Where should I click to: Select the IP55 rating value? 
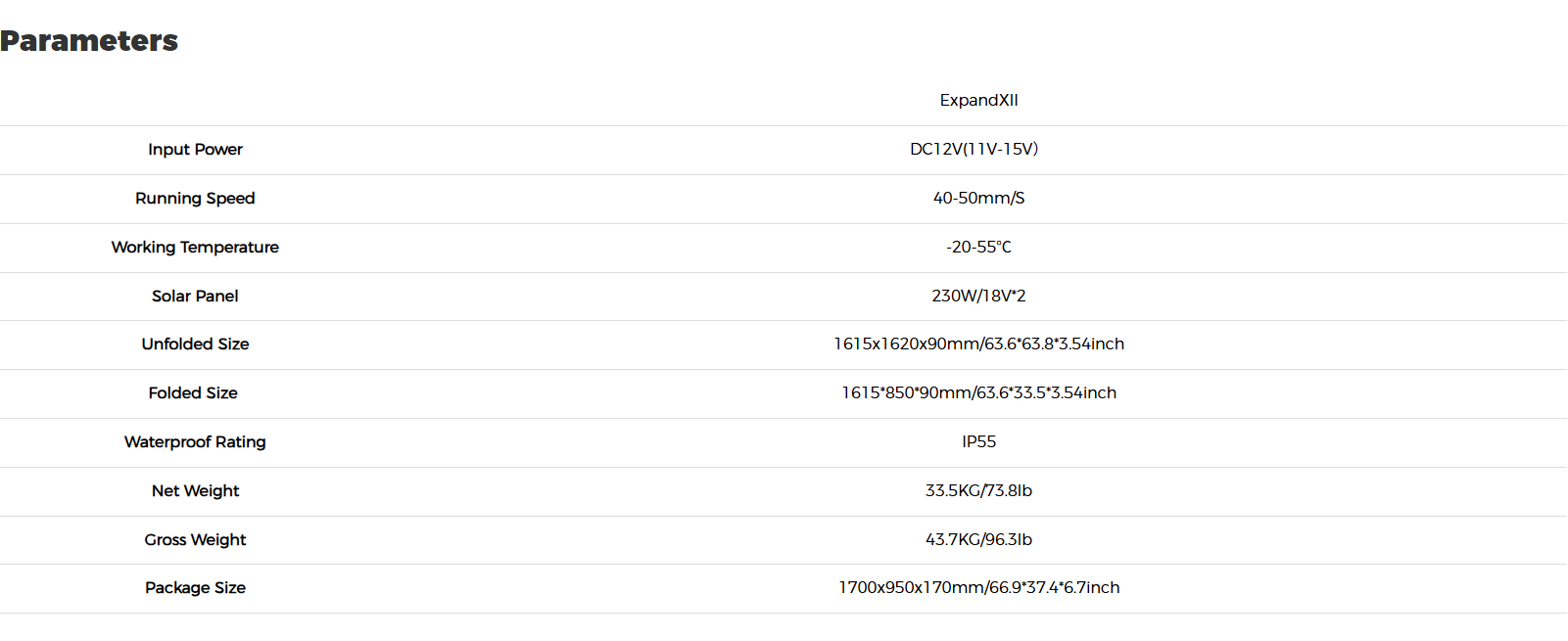[978, 442]
